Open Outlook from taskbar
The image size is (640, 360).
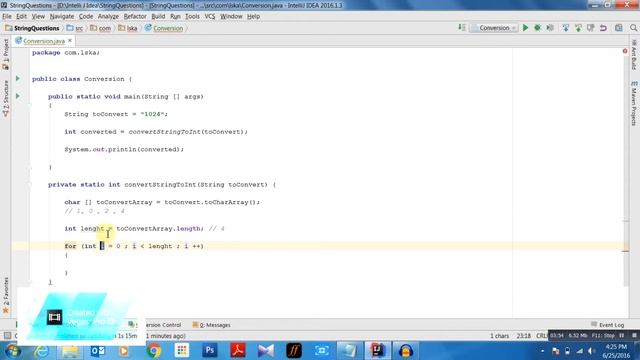98,351
